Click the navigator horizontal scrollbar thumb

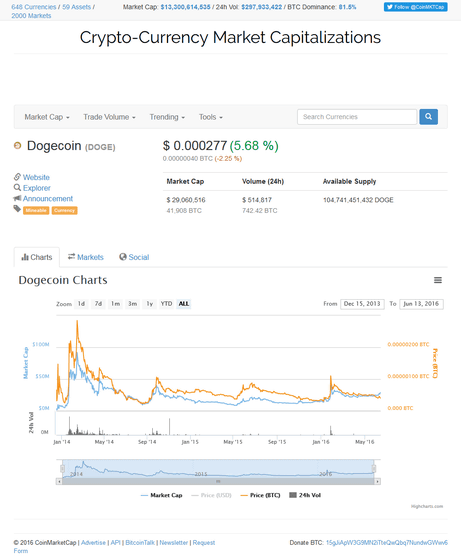[218, 481]
